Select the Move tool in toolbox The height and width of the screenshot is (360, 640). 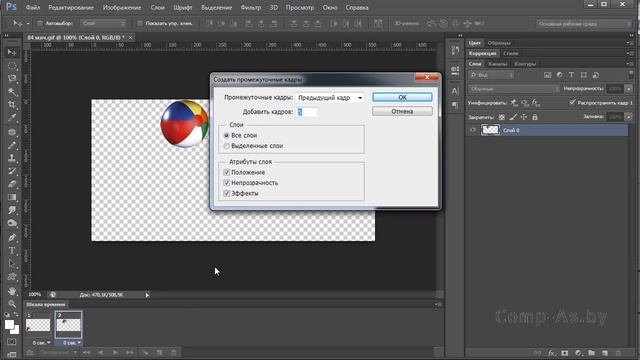[12, 52]
